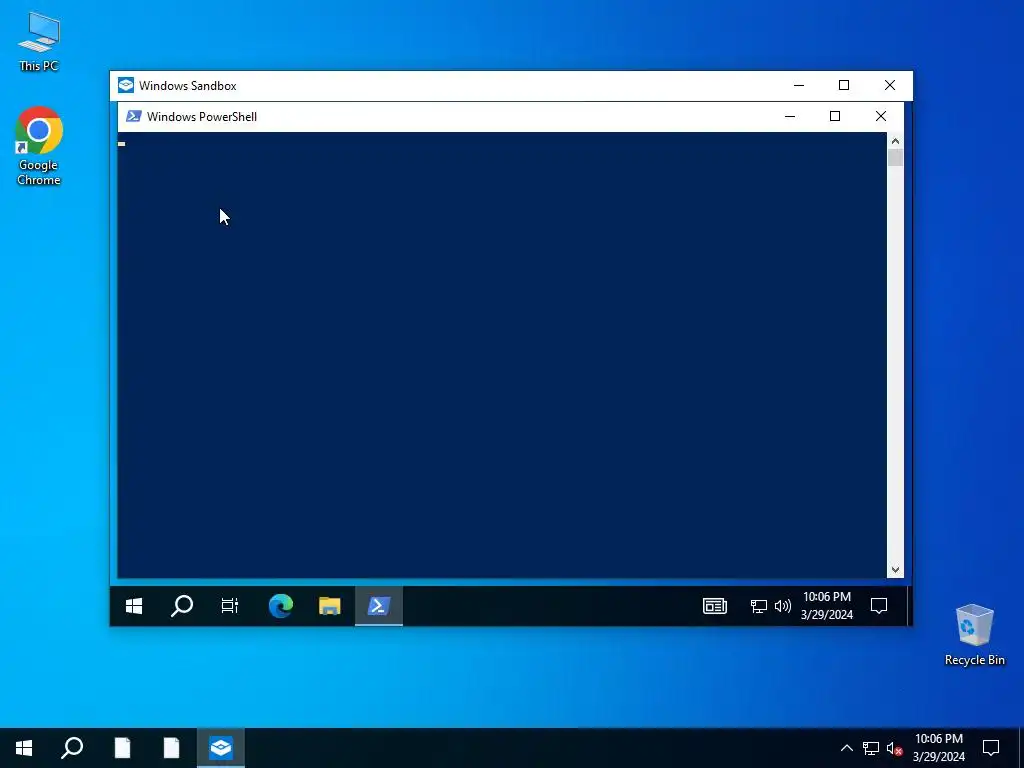
Task: Click second blank document icon on host taskbar
Action: 171,748
